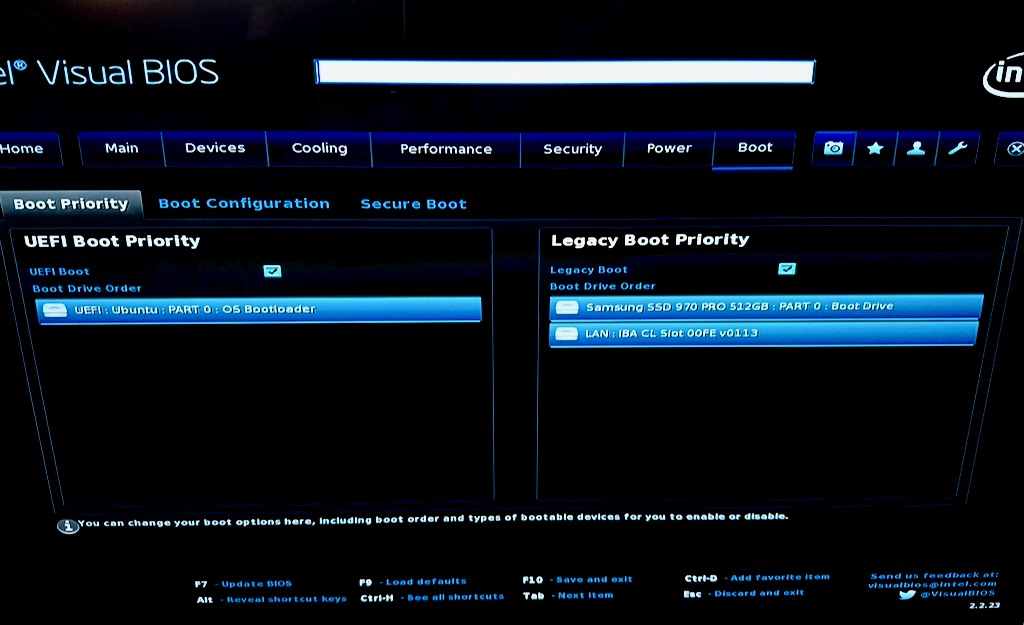Go to the Performance menu
The height and width of the screenshot is (625, 1024).
pos(446,149)
